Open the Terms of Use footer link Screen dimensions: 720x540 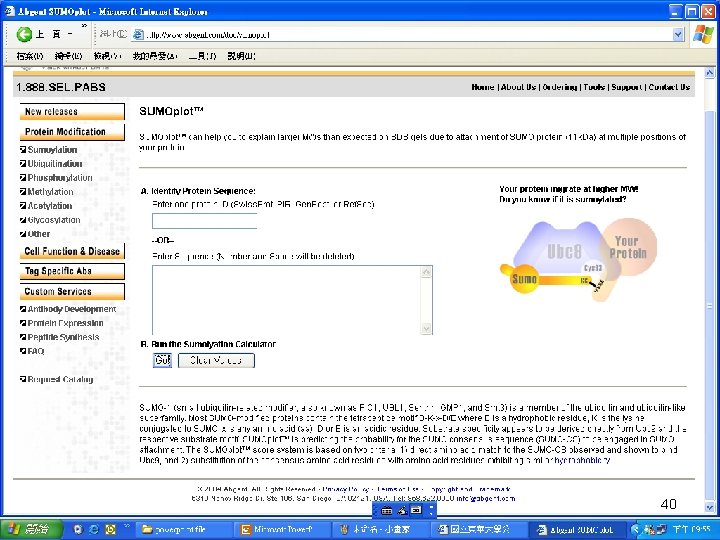tap(398, 489)
